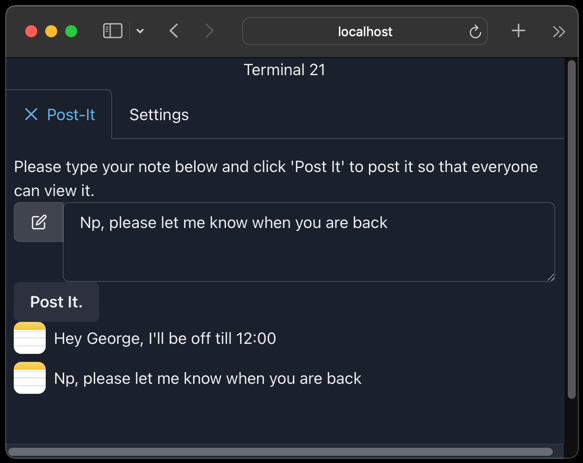583x463 pixels.
Task: Click the pencil edit icon beside the note box
Action: pos(39,222)
